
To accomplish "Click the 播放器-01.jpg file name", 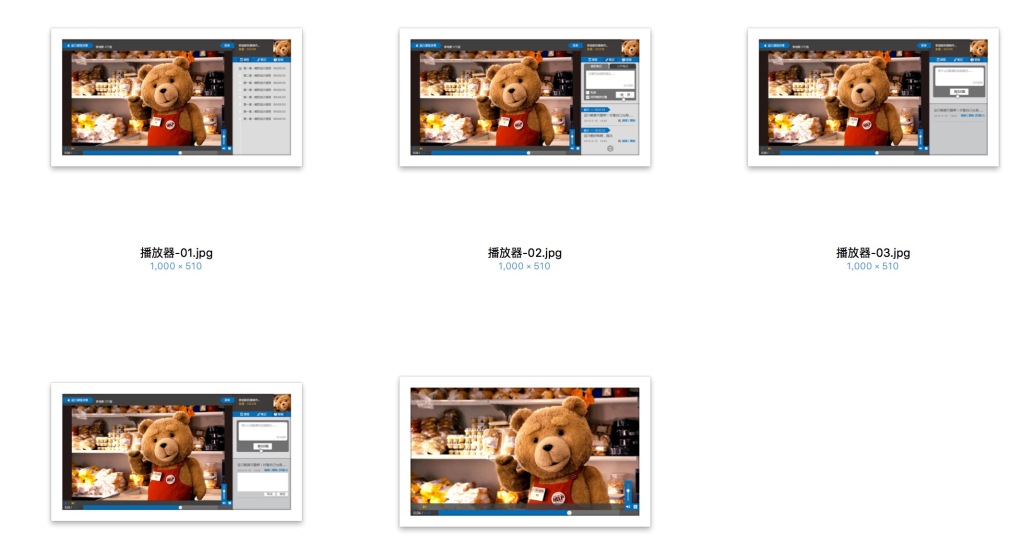I will point(176,253).
